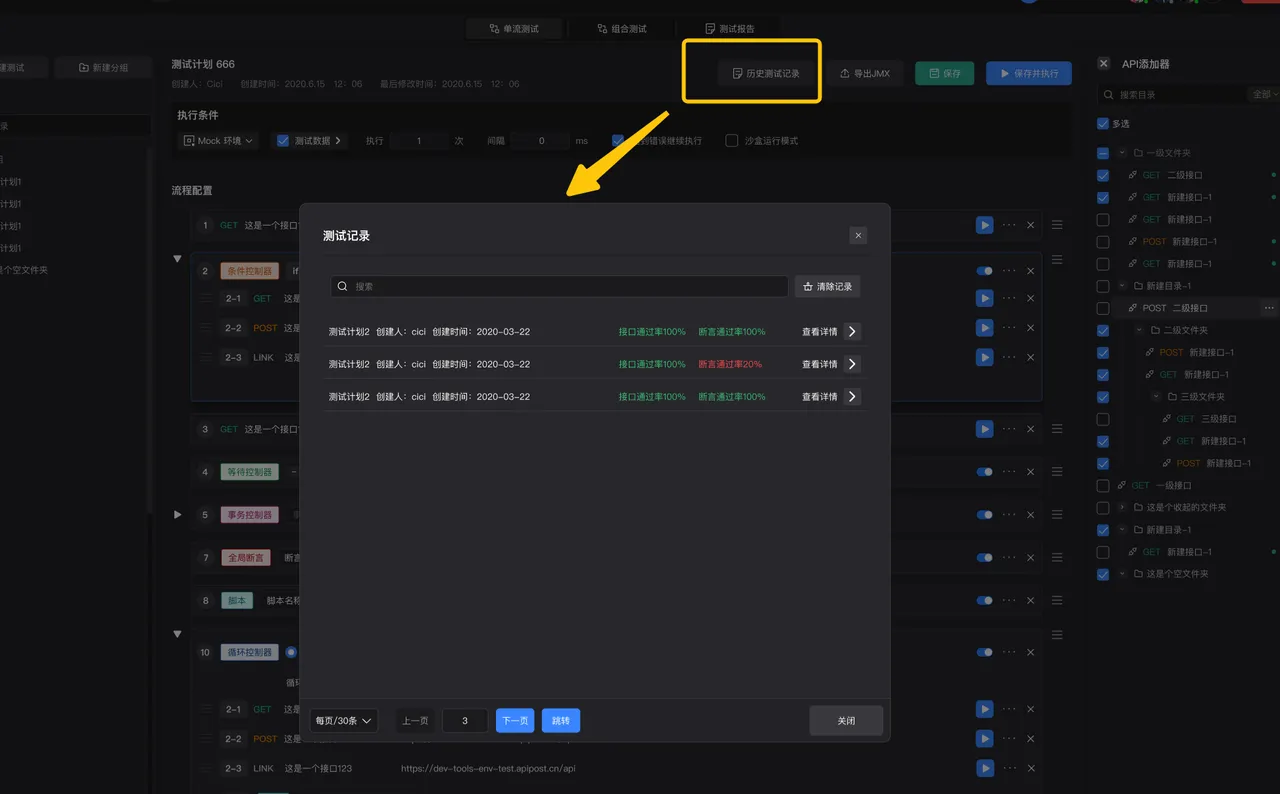Toggle the 循环控制器 step switch

[985, 652]
